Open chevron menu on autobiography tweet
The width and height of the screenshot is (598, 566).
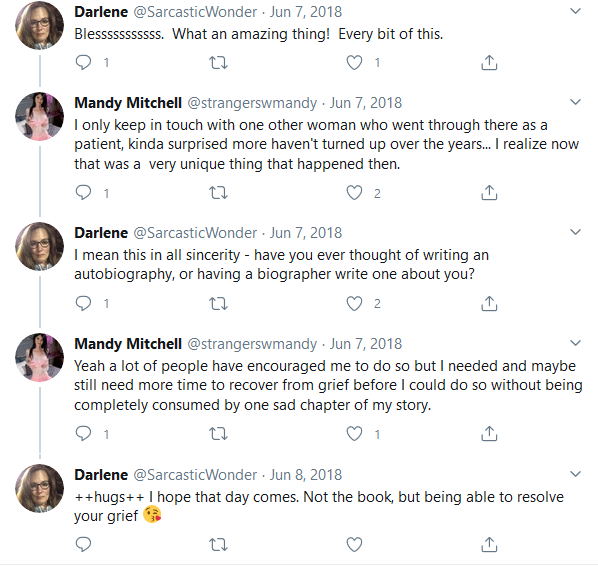575,232
